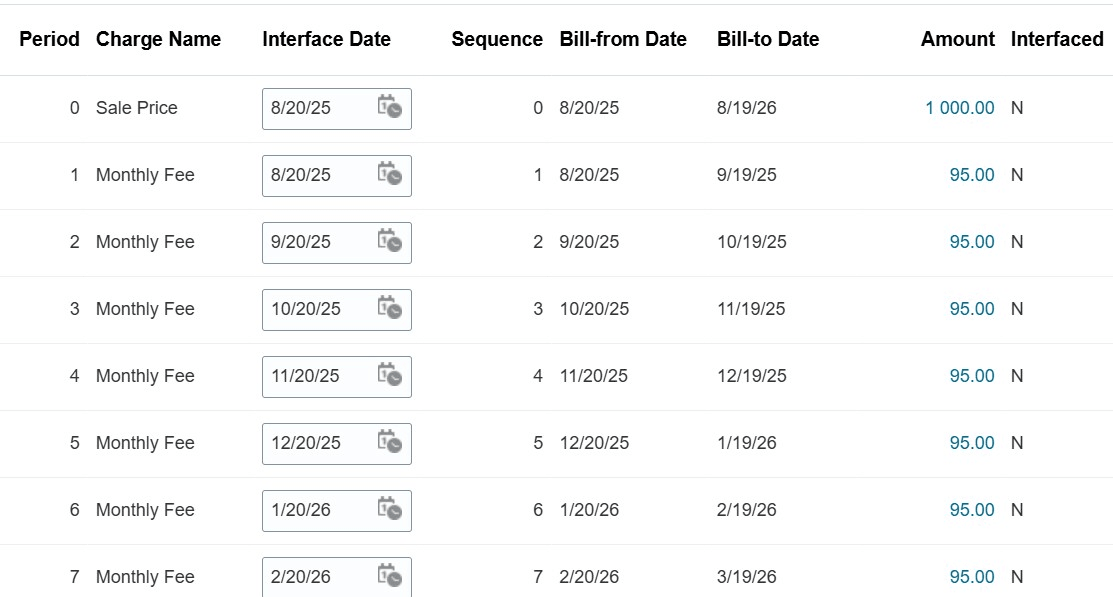Click the 95.00 amount for Period 1
The image size is (1113, 597).
tap(973, 175)
